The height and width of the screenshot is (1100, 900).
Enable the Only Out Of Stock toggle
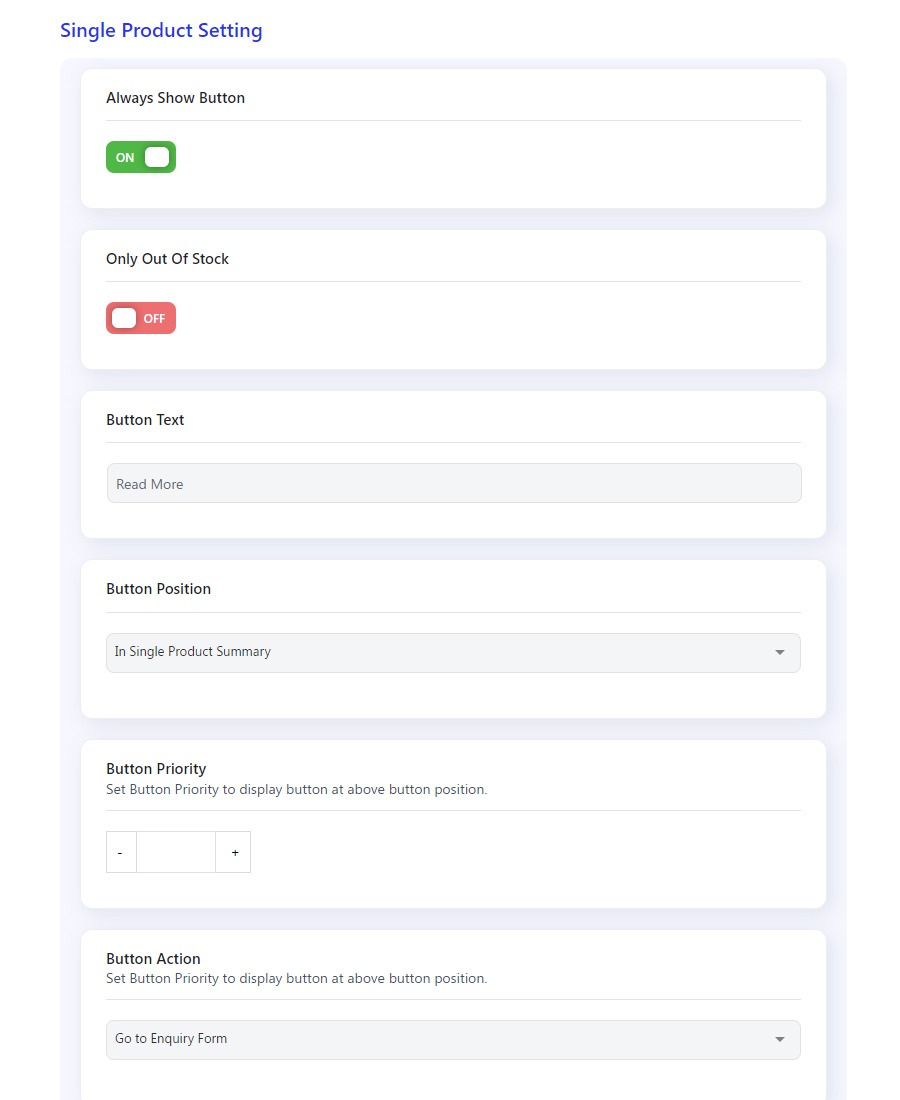click(x=140, y=318)
